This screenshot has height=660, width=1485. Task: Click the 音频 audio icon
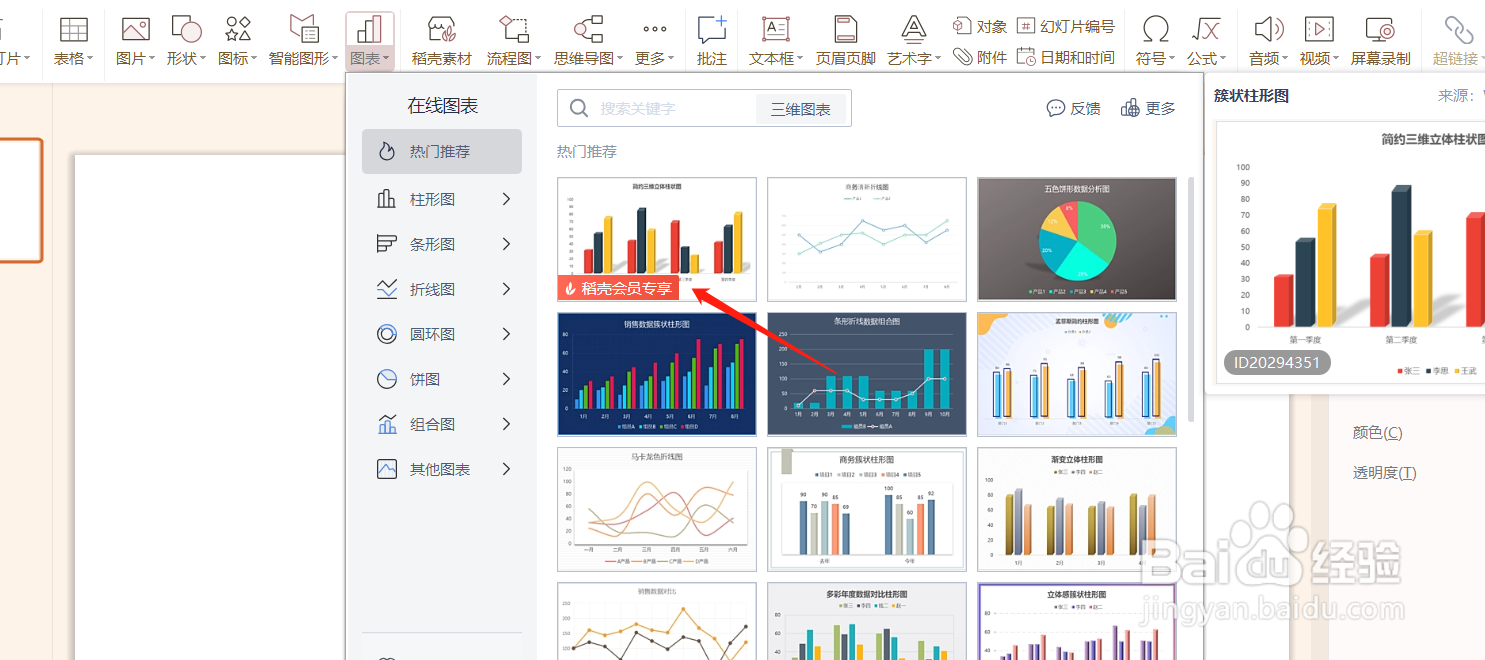(x=1269, y=29)
